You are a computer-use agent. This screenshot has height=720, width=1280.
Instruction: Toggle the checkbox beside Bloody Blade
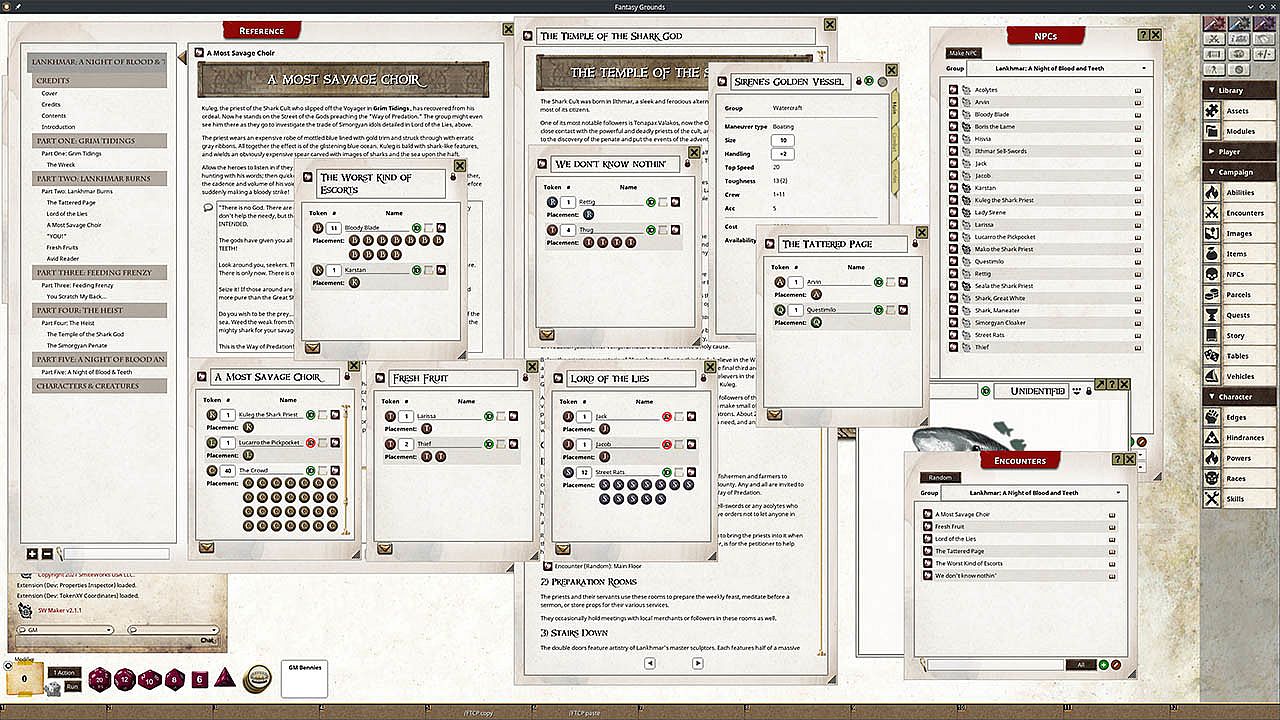point(429,228)
